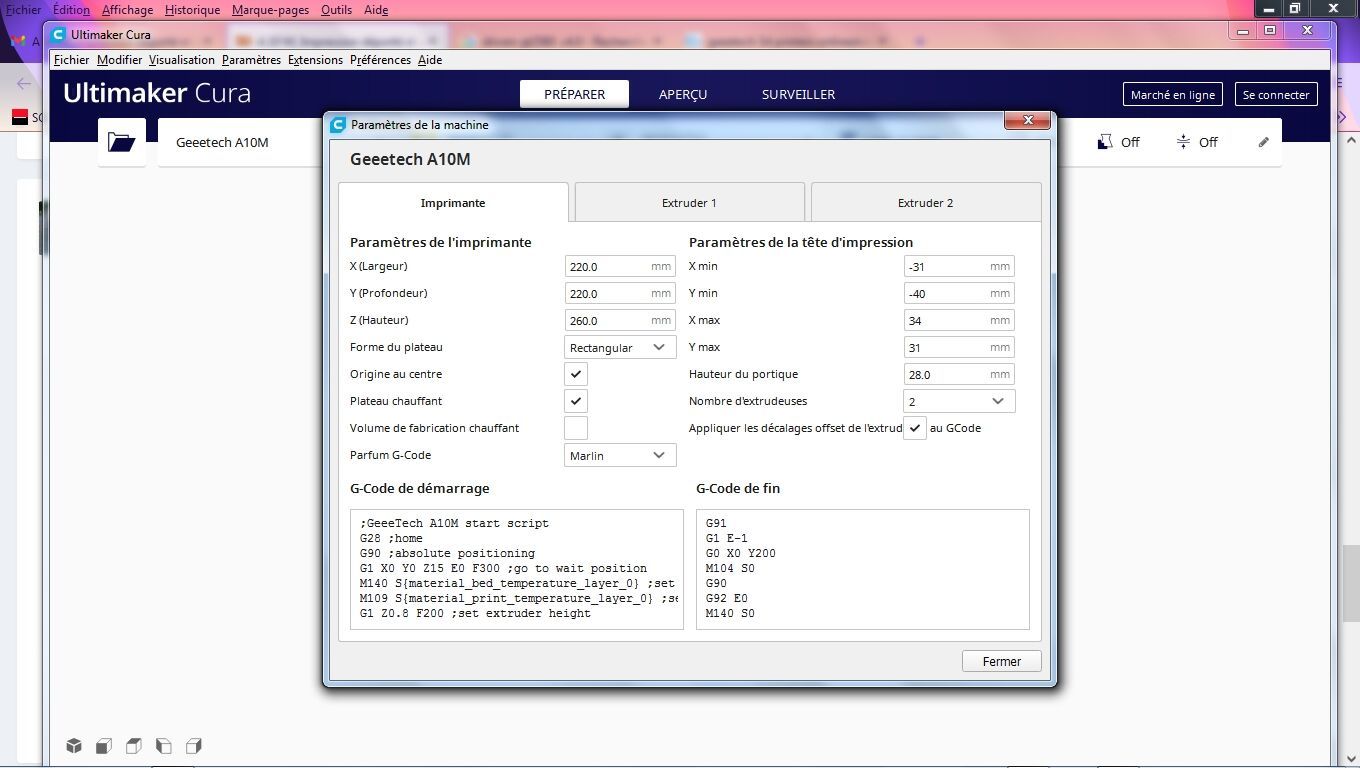Select the left side view cube icon
The width and height of the screenshot is (1360, 768).
coord(164,746)
